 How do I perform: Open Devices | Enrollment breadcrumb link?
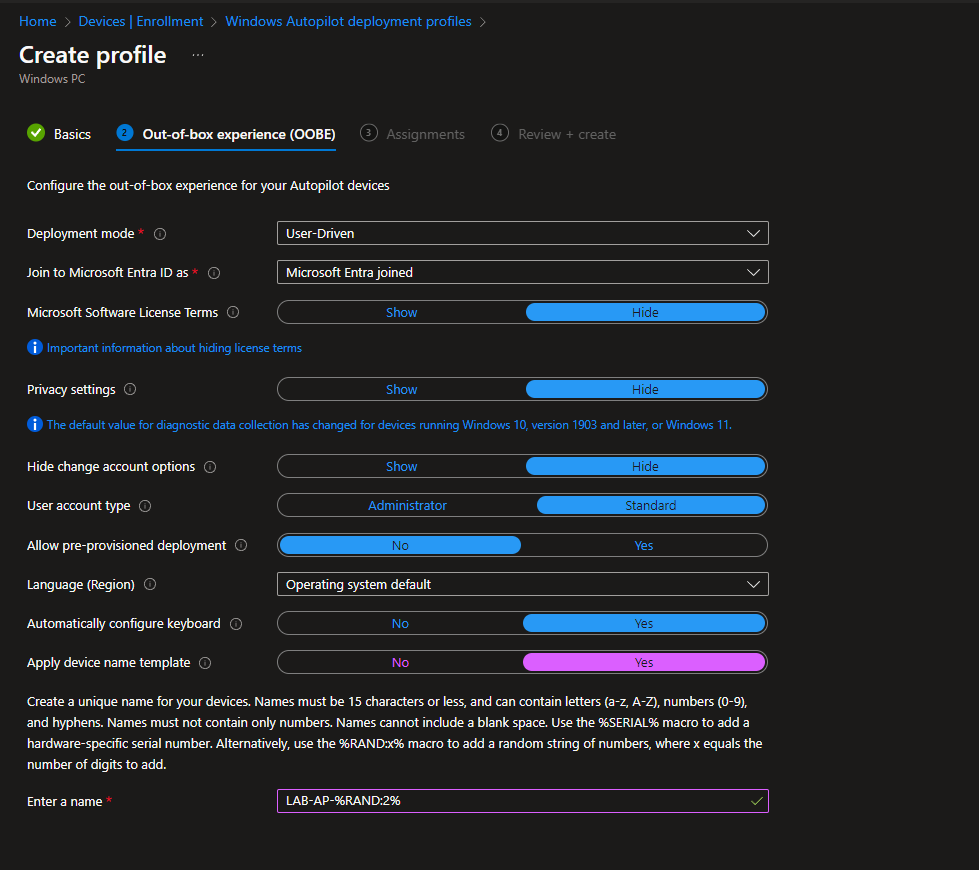pyautogui.click(x=140, y=21)
